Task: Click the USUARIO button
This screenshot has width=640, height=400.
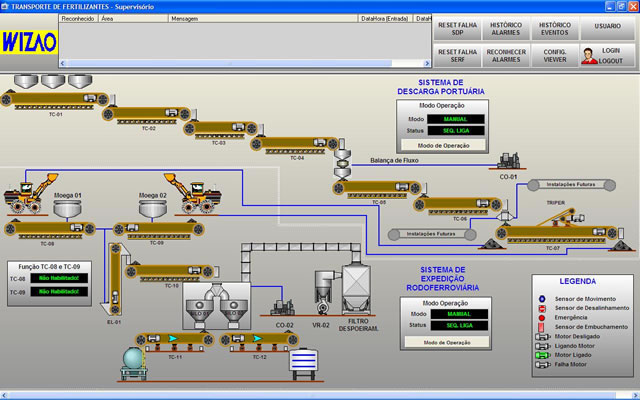Action: click(607, 29)
